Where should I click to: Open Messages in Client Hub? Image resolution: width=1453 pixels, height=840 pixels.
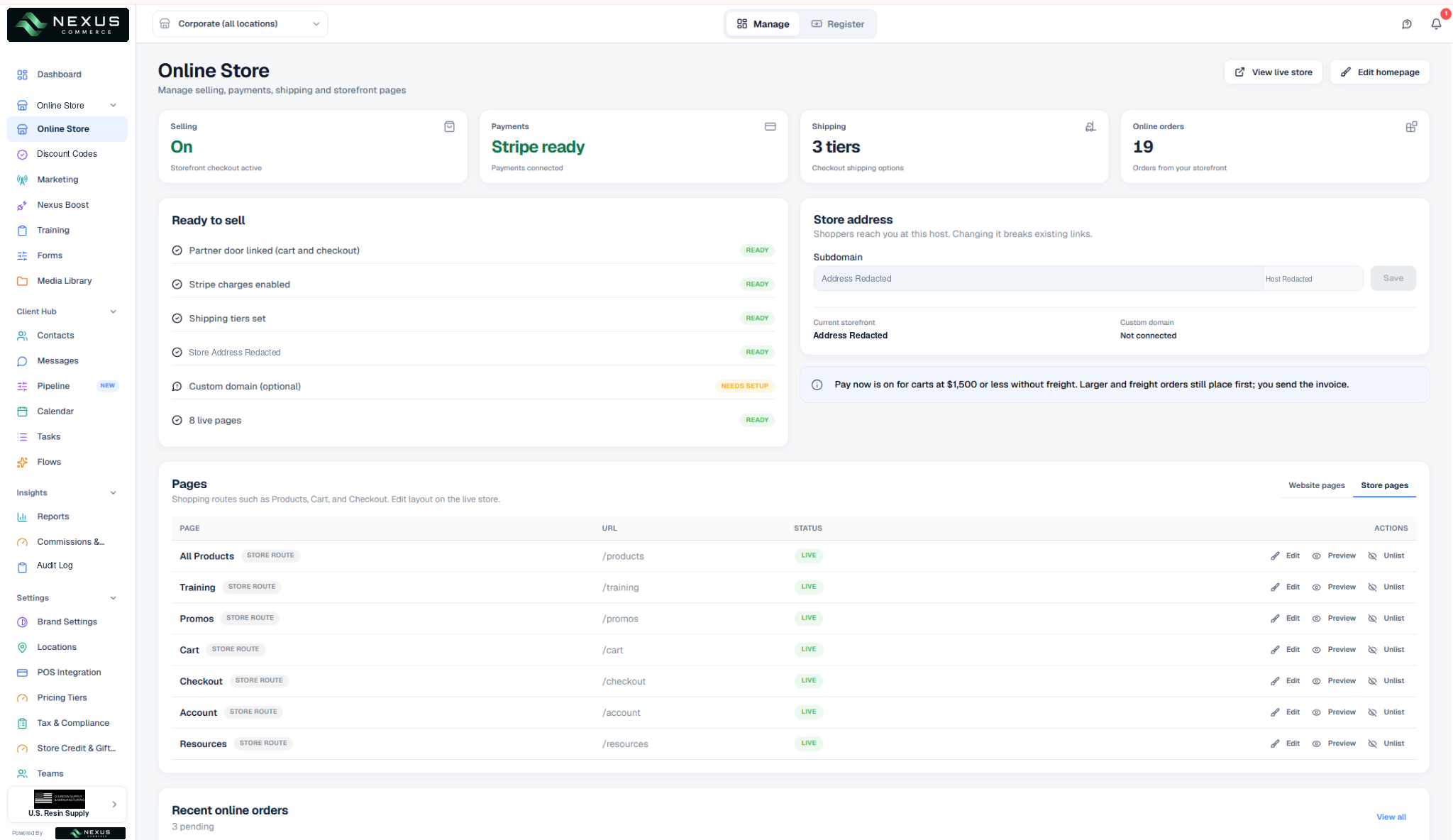point(57,361)
